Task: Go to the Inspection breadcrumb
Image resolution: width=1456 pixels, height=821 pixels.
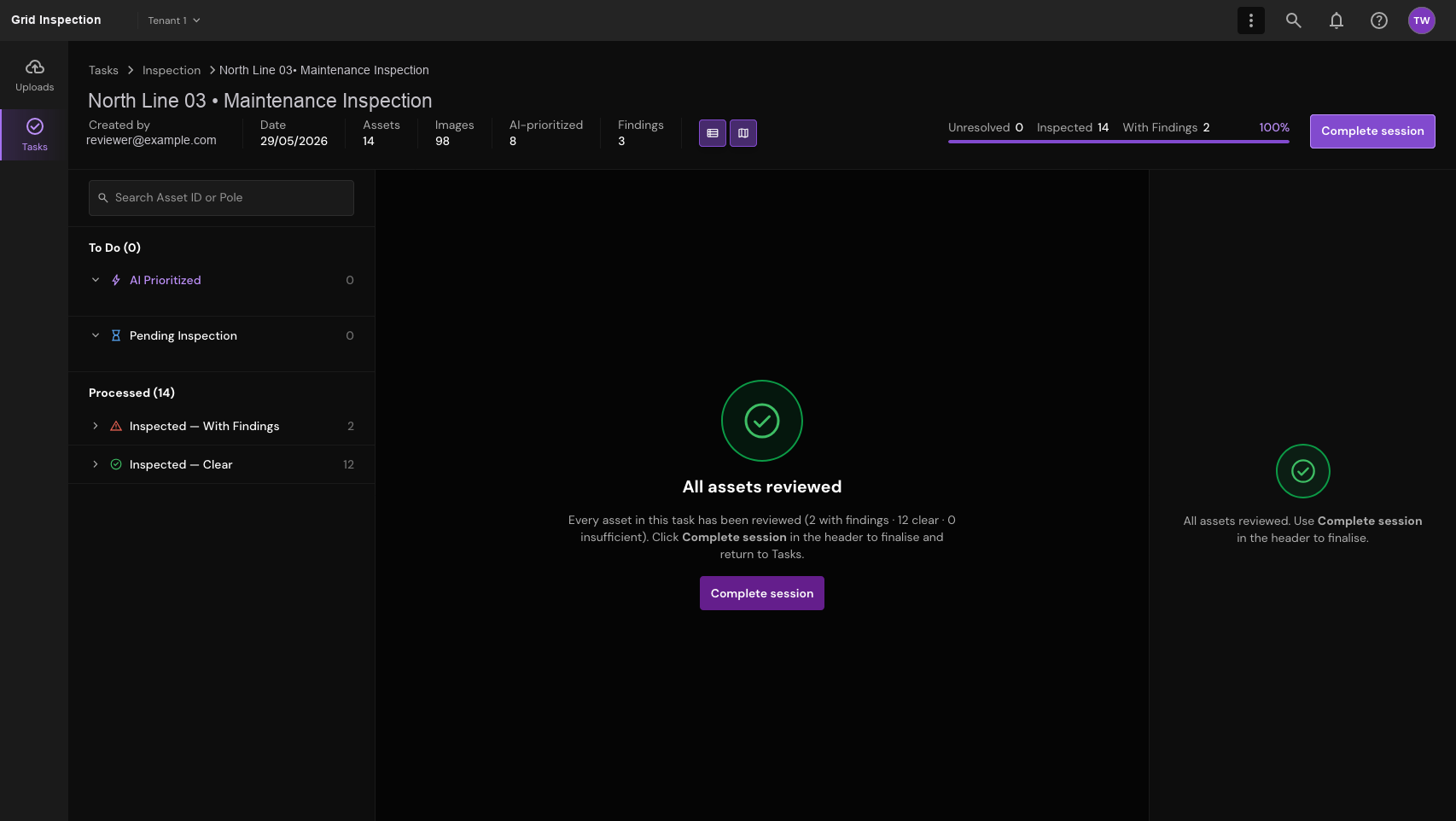Action: 172,70
